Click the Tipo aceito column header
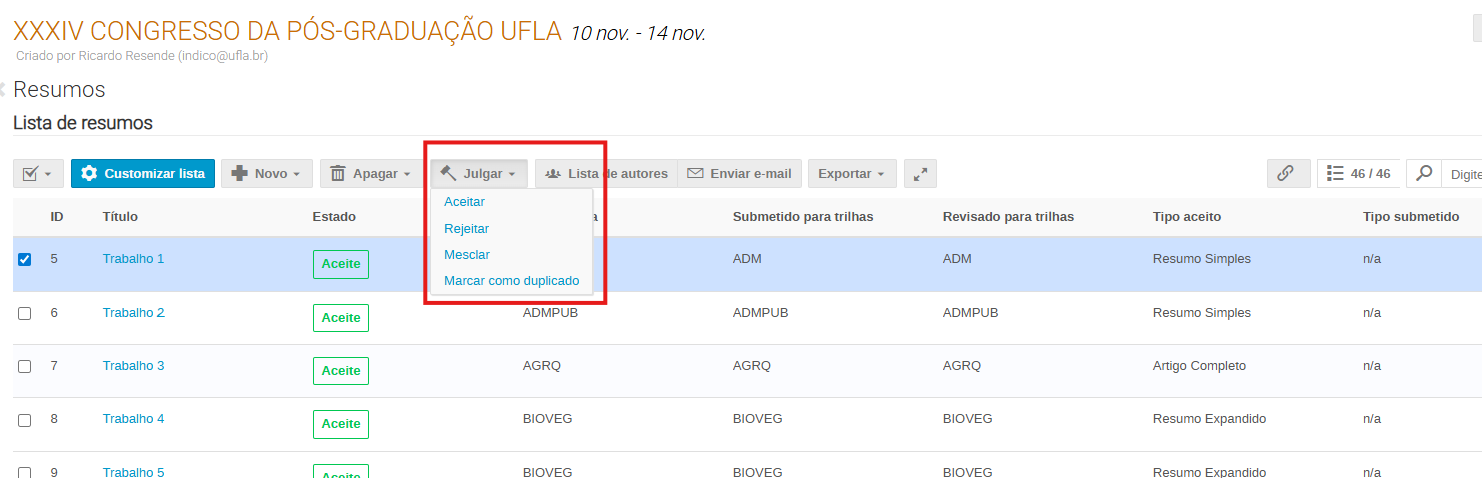This screenshot has width=1482, height=478. tap(1187, 217)
